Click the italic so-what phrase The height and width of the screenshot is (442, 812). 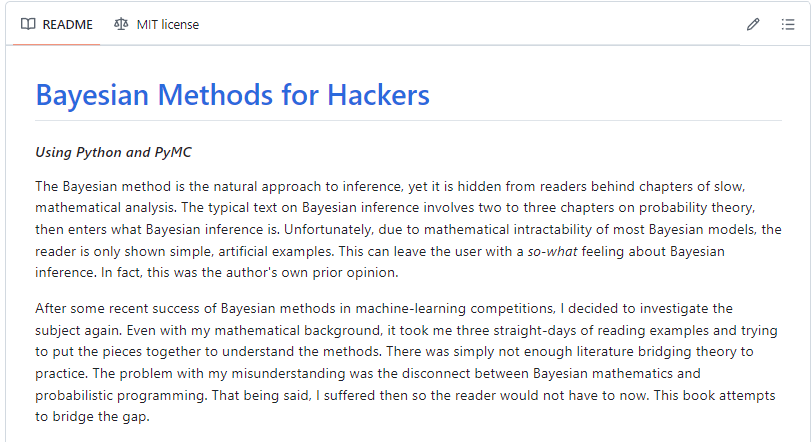(552, 252)
